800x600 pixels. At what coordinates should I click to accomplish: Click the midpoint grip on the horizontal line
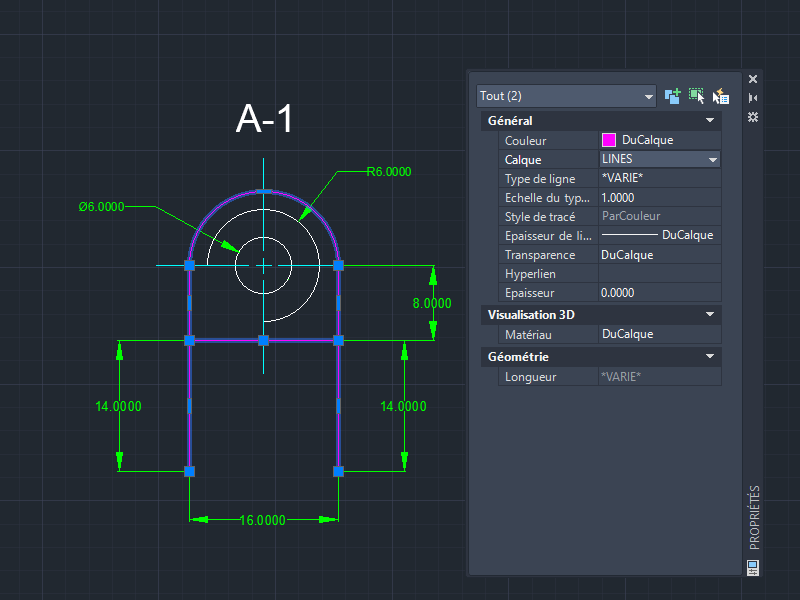click(x=263, y=340)
